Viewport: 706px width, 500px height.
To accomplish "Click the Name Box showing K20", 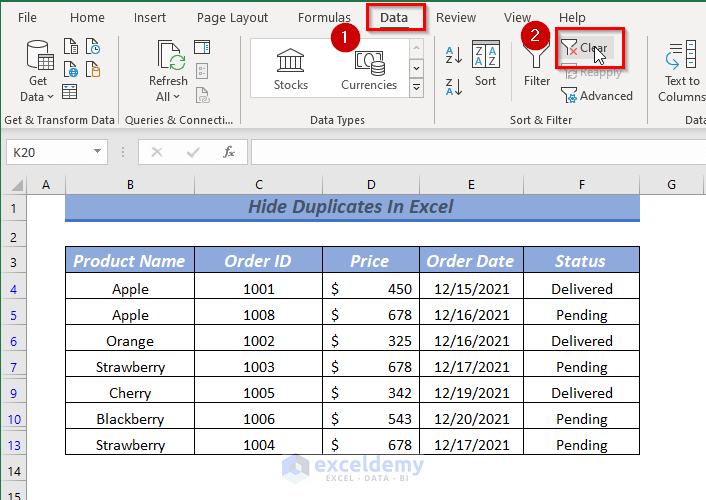I will (x=49, y=152).
